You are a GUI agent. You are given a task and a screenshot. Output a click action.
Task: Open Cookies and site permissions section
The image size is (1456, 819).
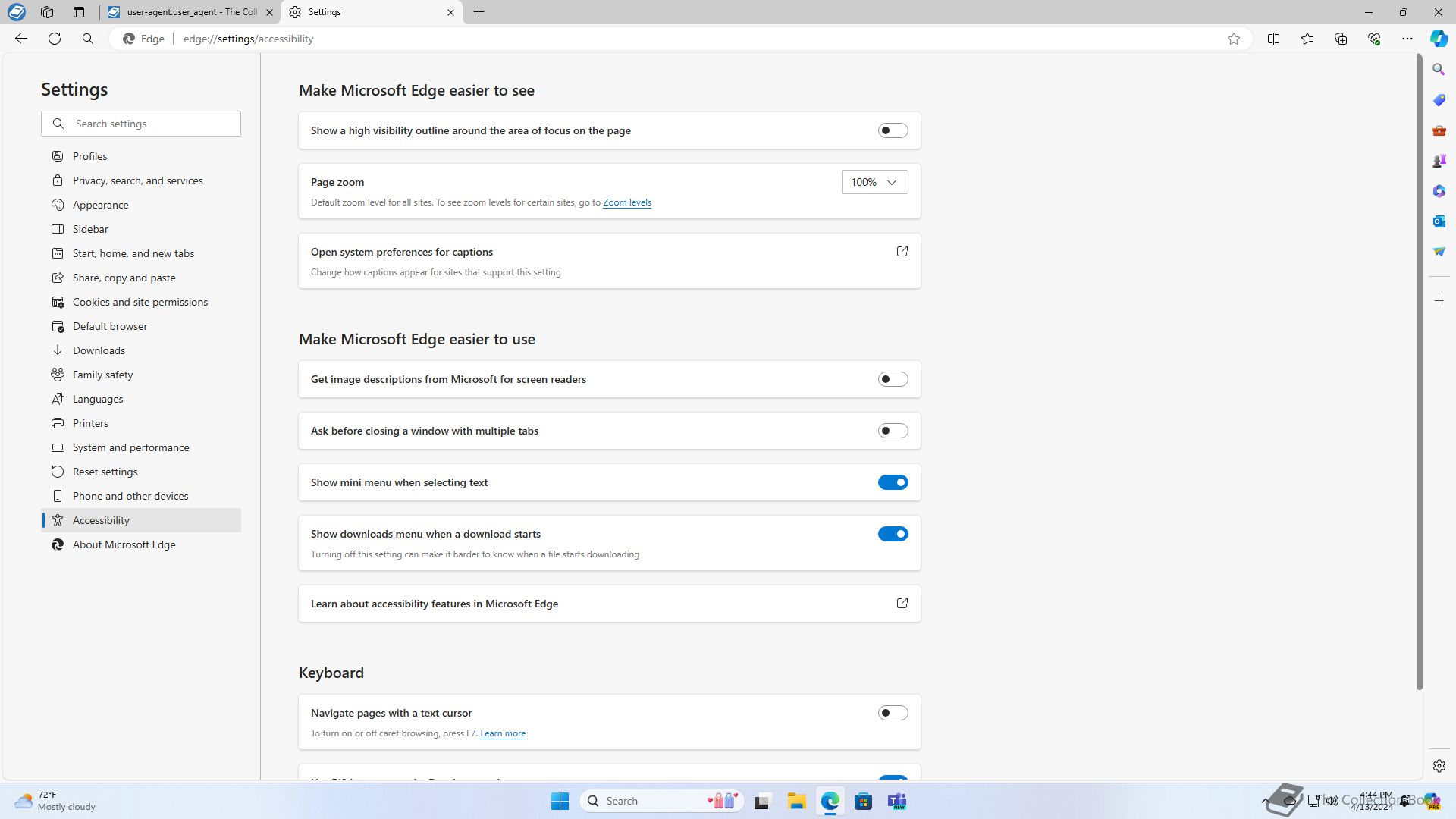point(141,302)
